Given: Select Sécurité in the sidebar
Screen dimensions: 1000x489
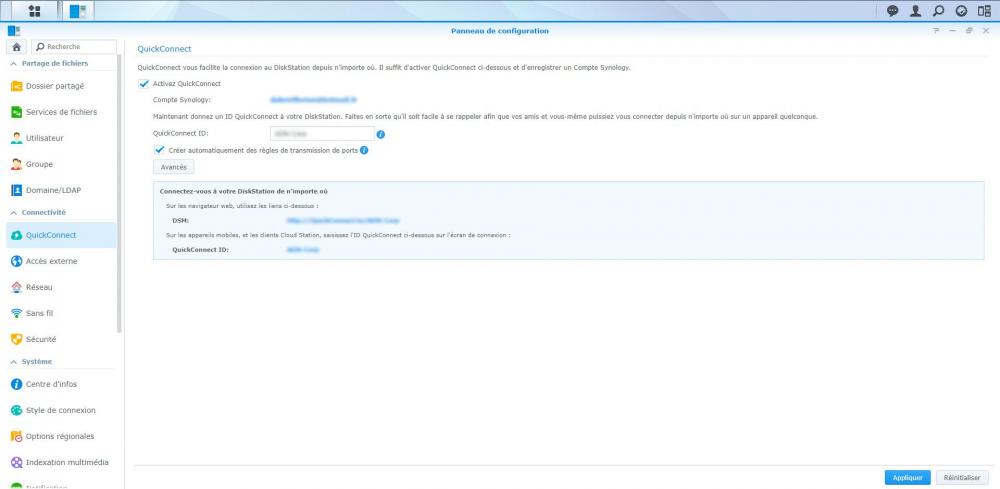Looking at the screenshot, I should tap(61, 340).
